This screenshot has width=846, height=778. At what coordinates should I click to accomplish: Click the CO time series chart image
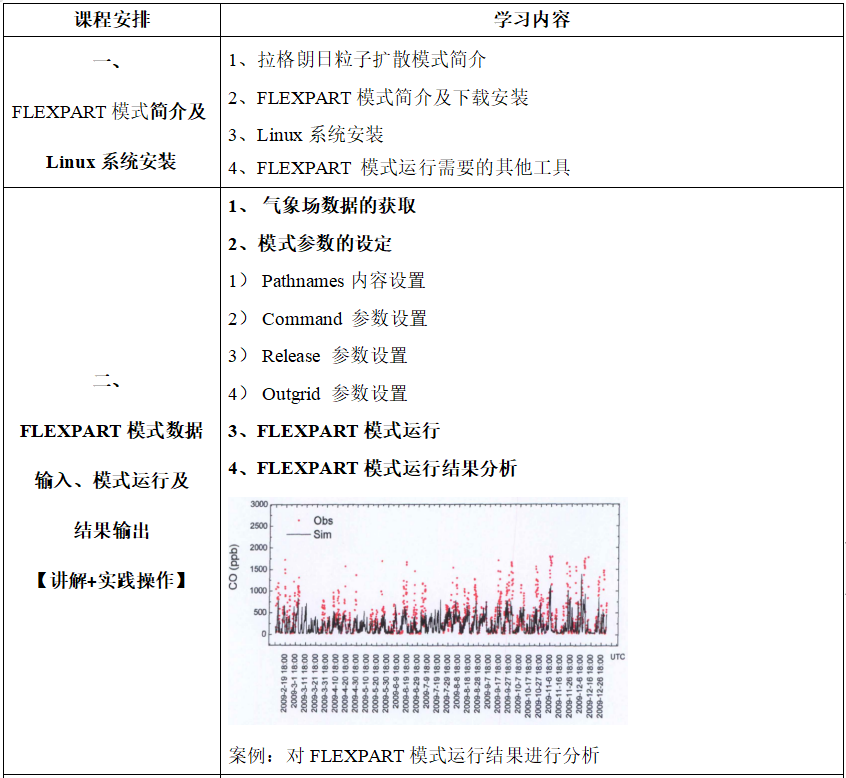[427, 610]
